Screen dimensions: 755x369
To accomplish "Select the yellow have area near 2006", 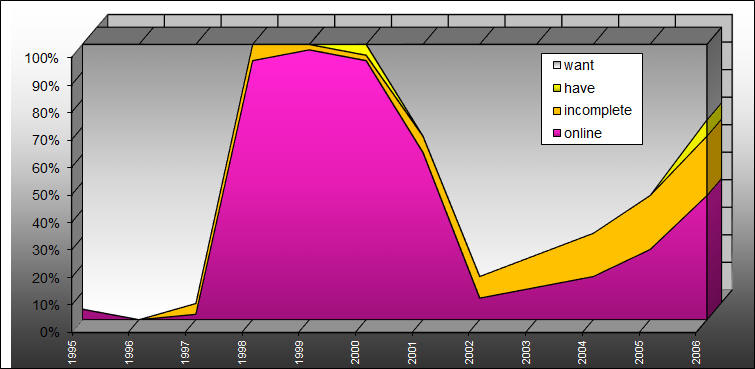I will pos(693,140).
